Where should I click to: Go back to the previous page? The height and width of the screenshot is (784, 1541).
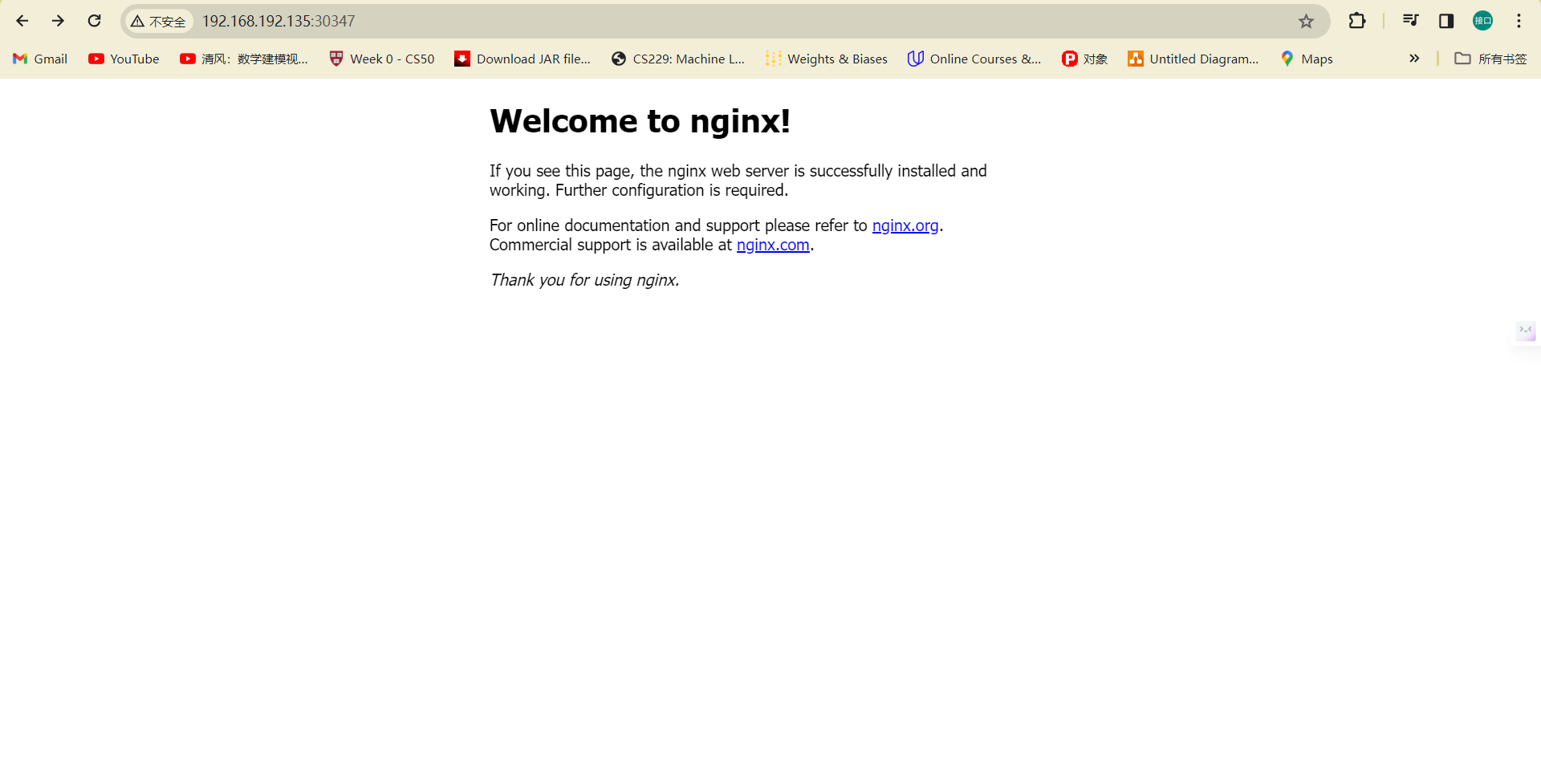click(22, 21)
